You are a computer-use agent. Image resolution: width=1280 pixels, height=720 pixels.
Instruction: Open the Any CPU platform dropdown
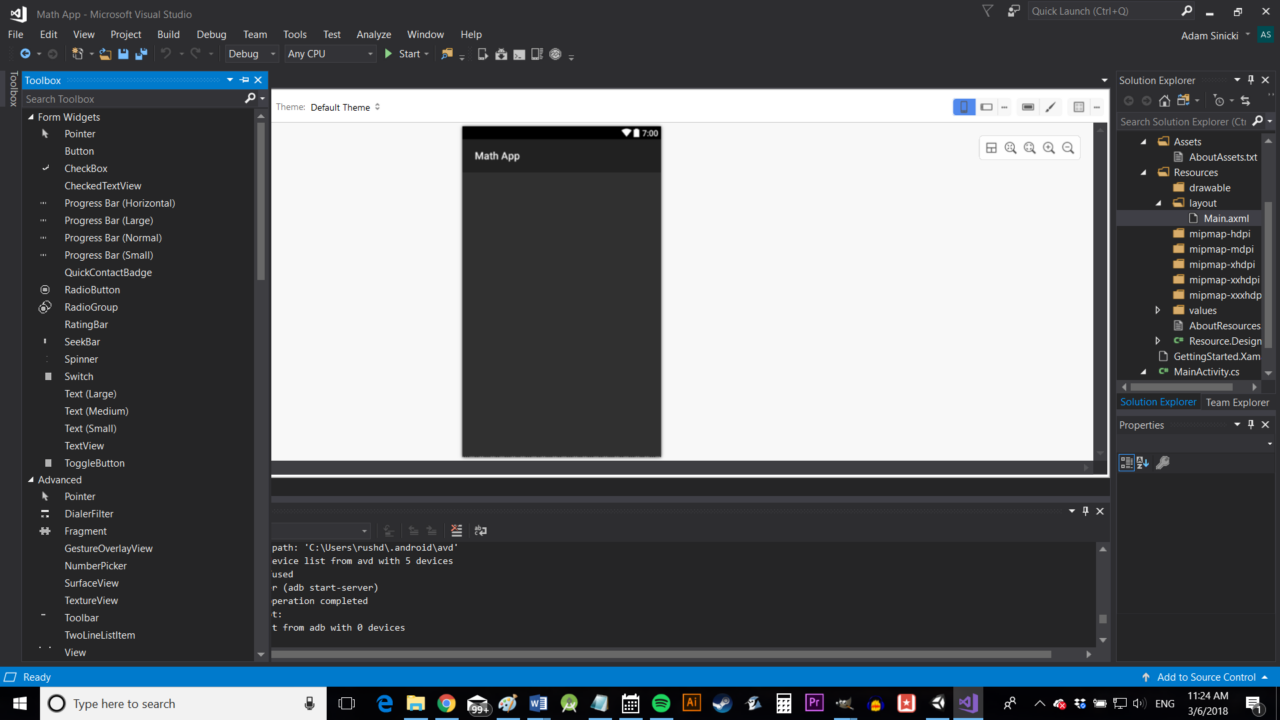click(x=330, y=54)
